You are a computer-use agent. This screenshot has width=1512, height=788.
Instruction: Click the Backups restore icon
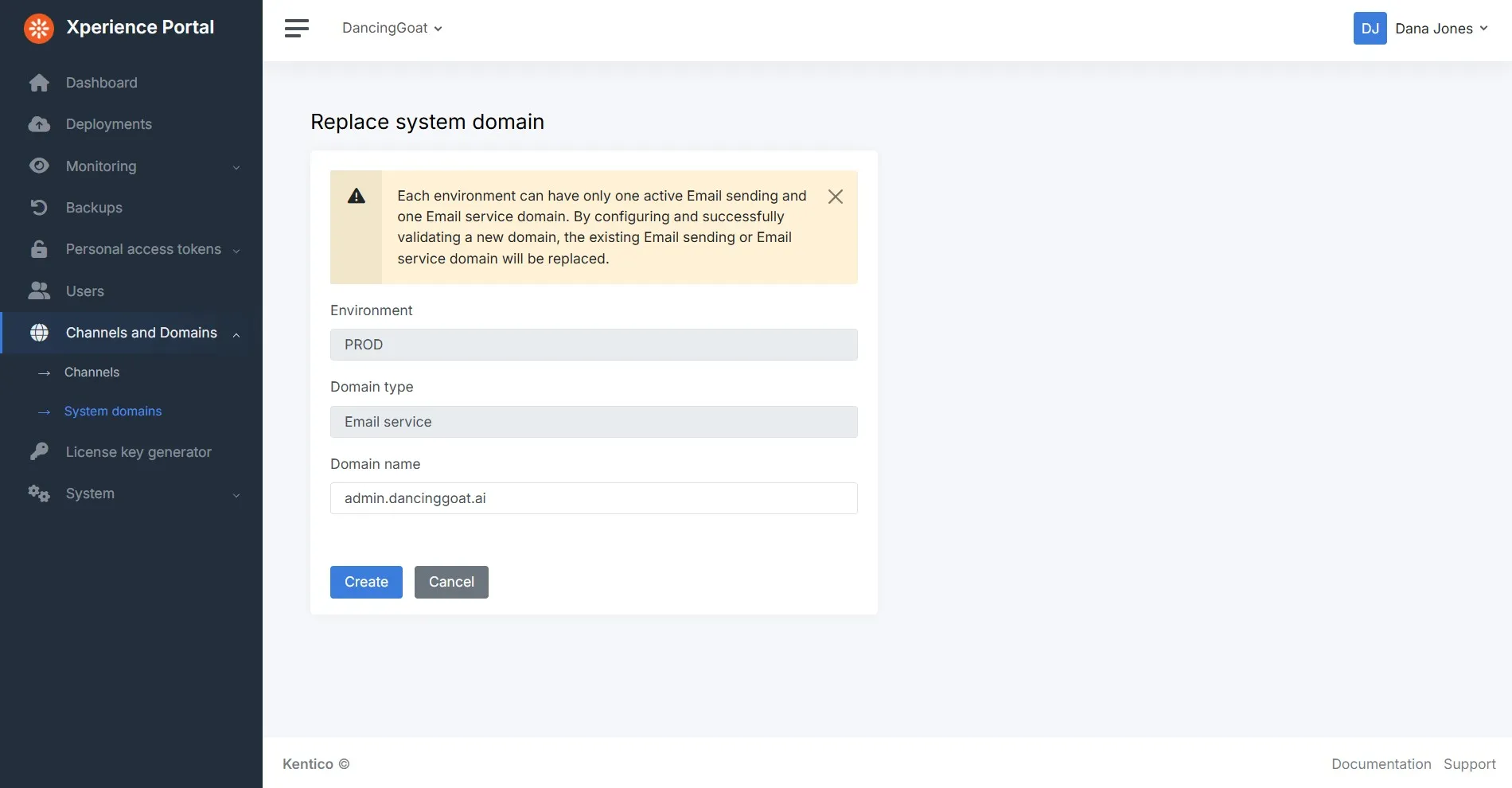click(x=39, y=208)
